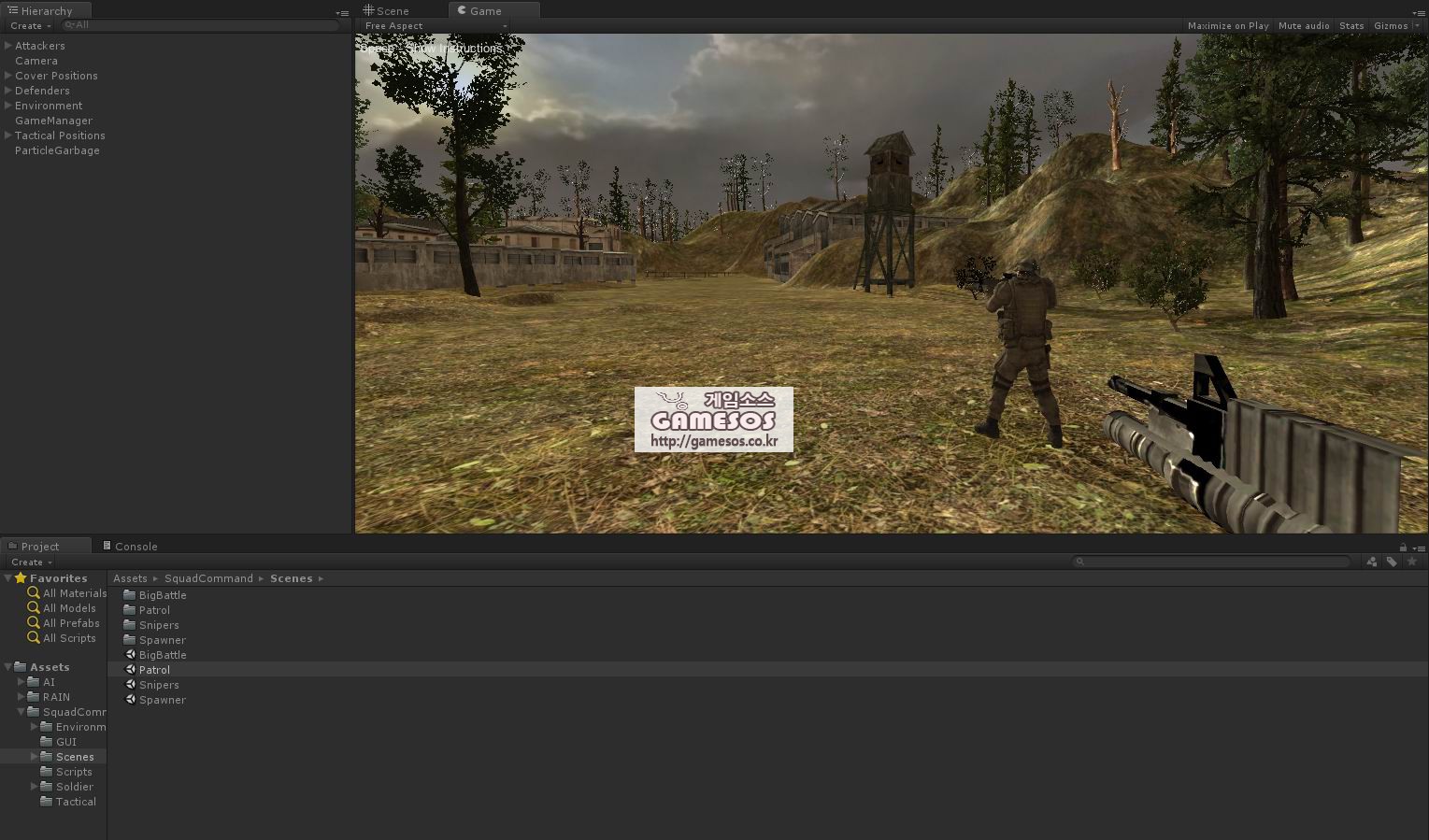Toggle Gizmos in Game view
This screenshot has height=840, width=1429.
click(1390, 26)
